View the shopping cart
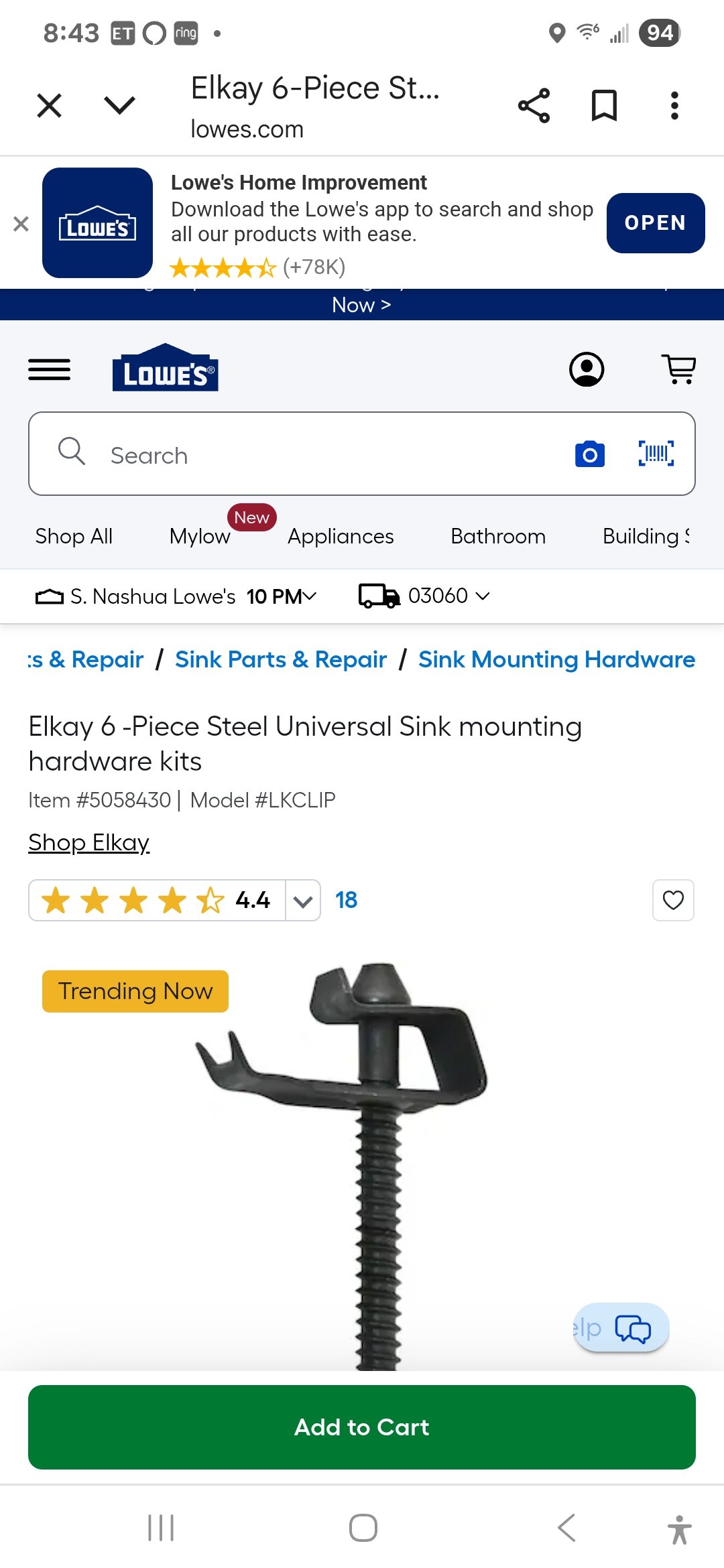The width and height of the screenshot is (724, 1568). (679, 369)
